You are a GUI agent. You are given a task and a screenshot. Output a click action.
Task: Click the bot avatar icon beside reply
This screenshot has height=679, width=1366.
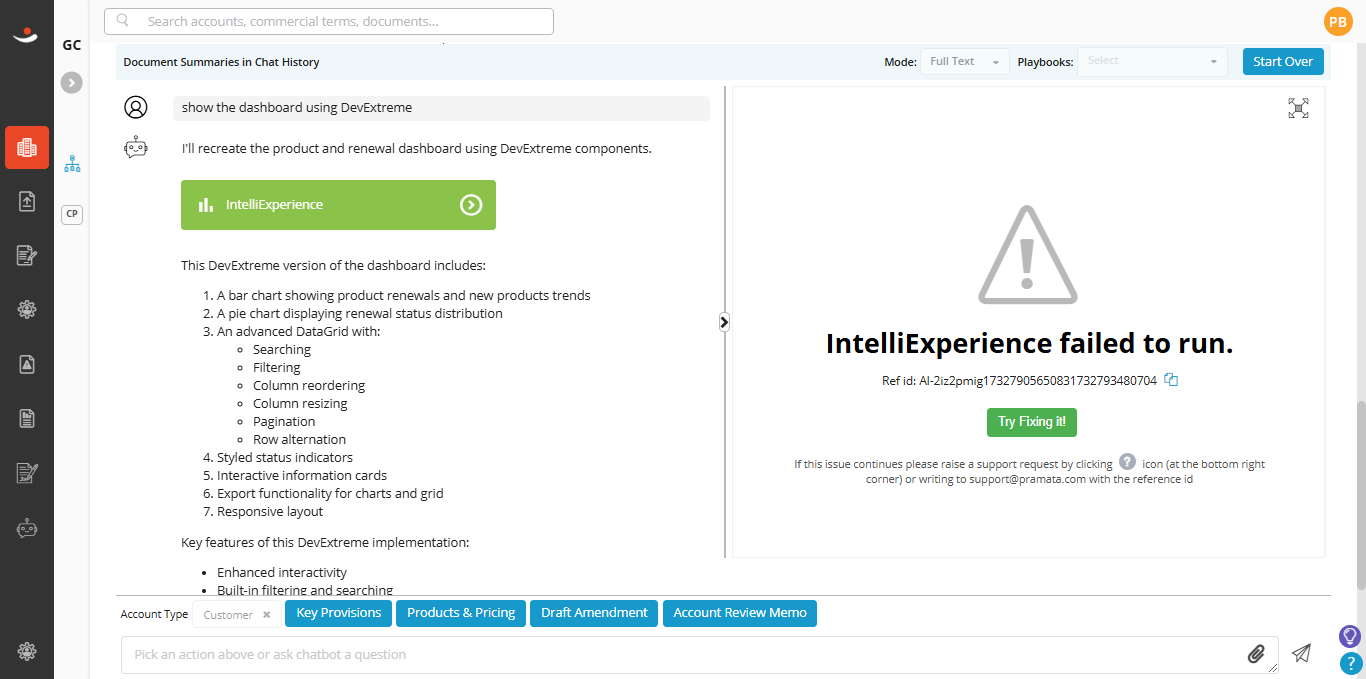coord(135,148)
